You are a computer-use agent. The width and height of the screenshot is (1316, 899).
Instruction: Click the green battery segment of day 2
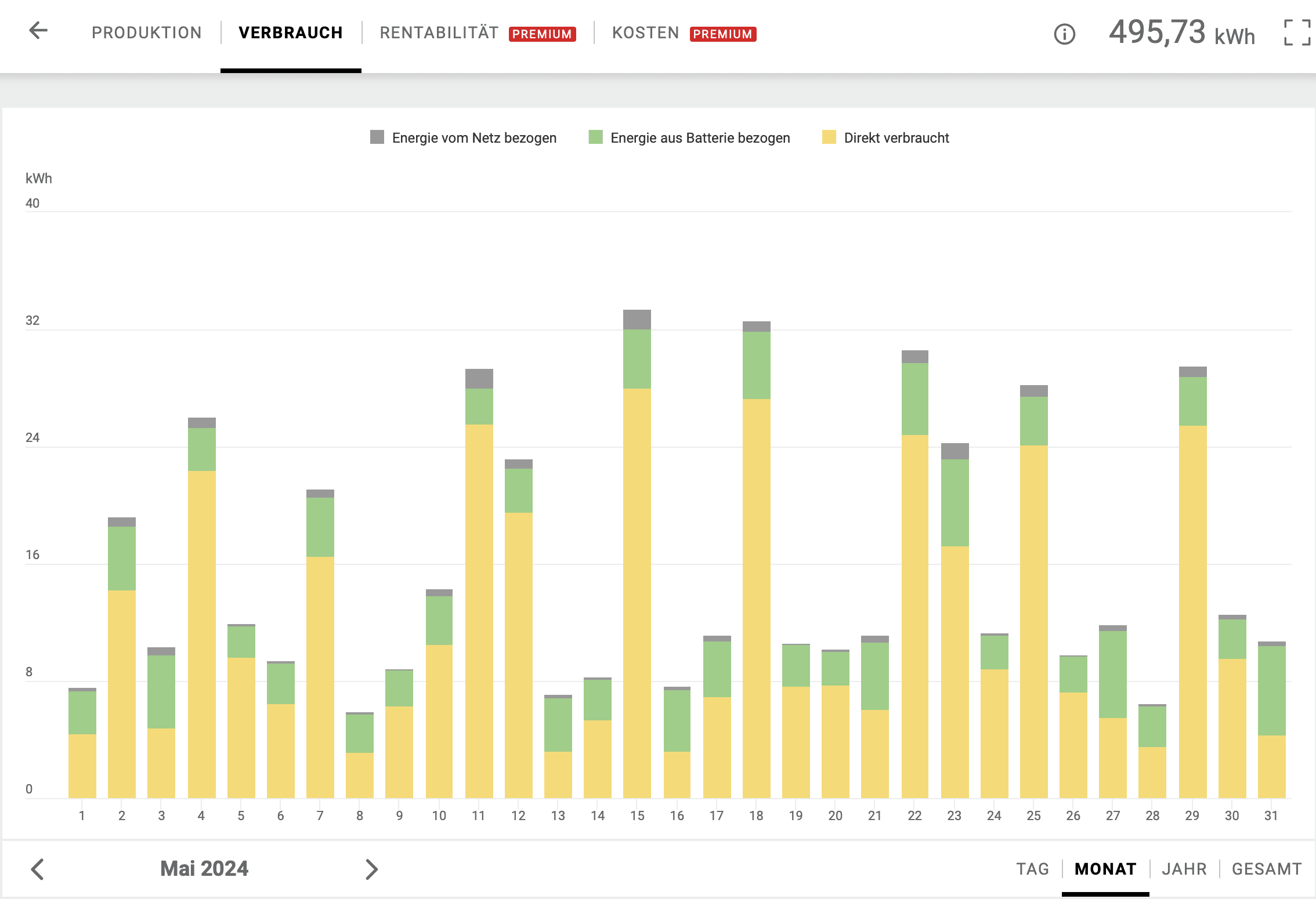[x=122, y=559]
